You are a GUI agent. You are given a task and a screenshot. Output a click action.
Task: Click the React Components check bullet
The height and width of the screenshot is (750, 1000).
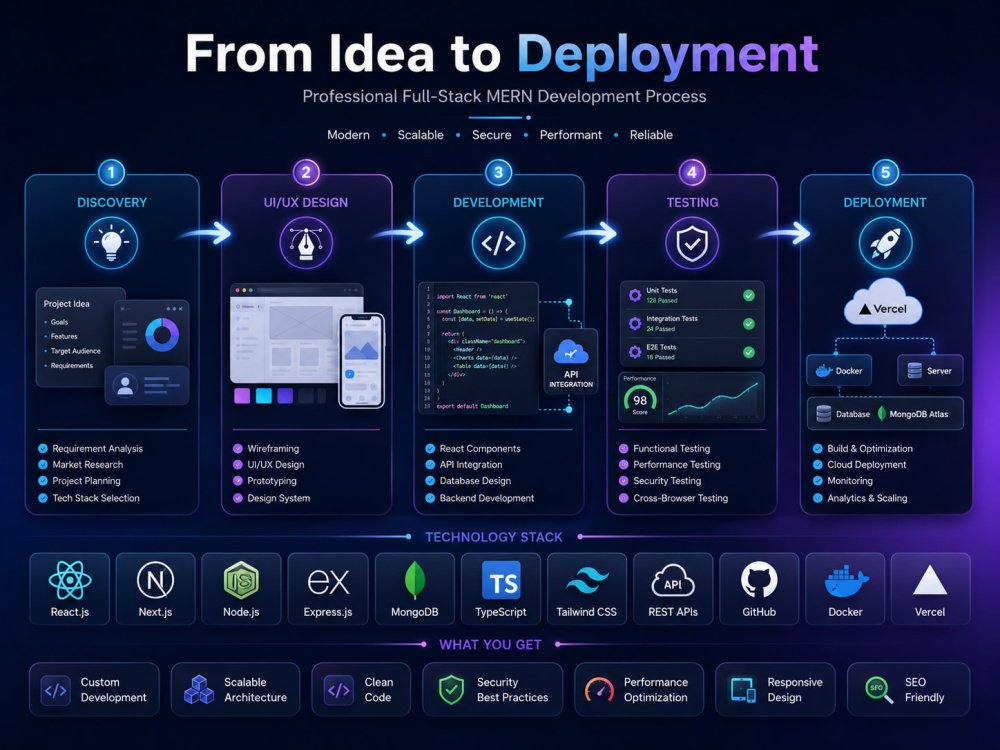point(430,448)
